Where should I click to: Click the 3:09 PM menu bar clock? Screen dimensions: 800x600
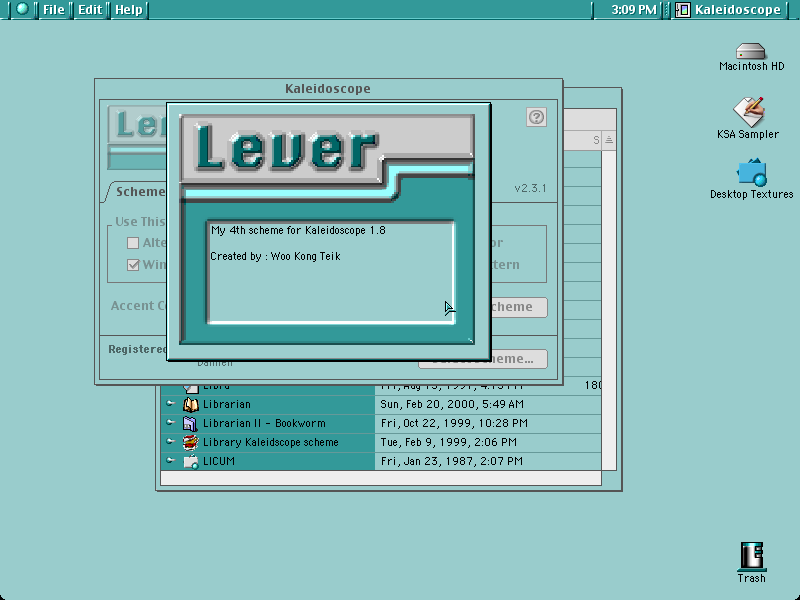[x=633, y=10]
